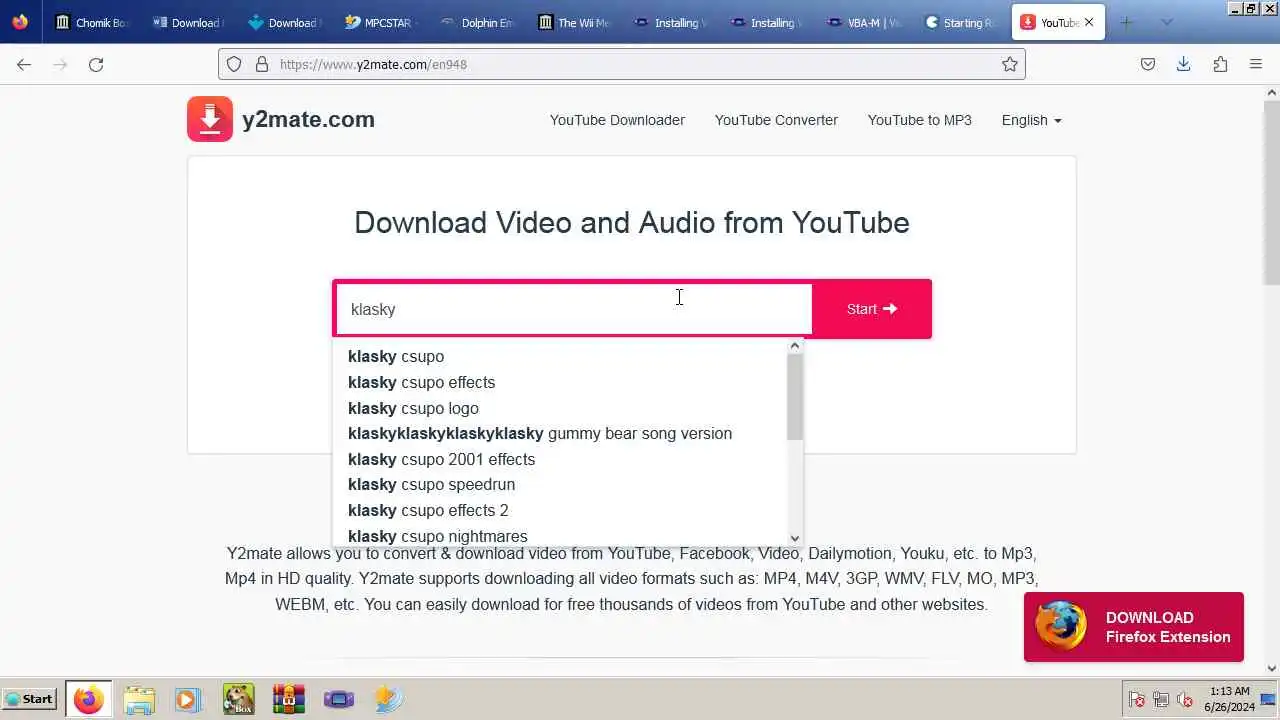Click the suggestion list scrollbar thumb
This screenshot has height=720, width=1280.
[795, 396]
